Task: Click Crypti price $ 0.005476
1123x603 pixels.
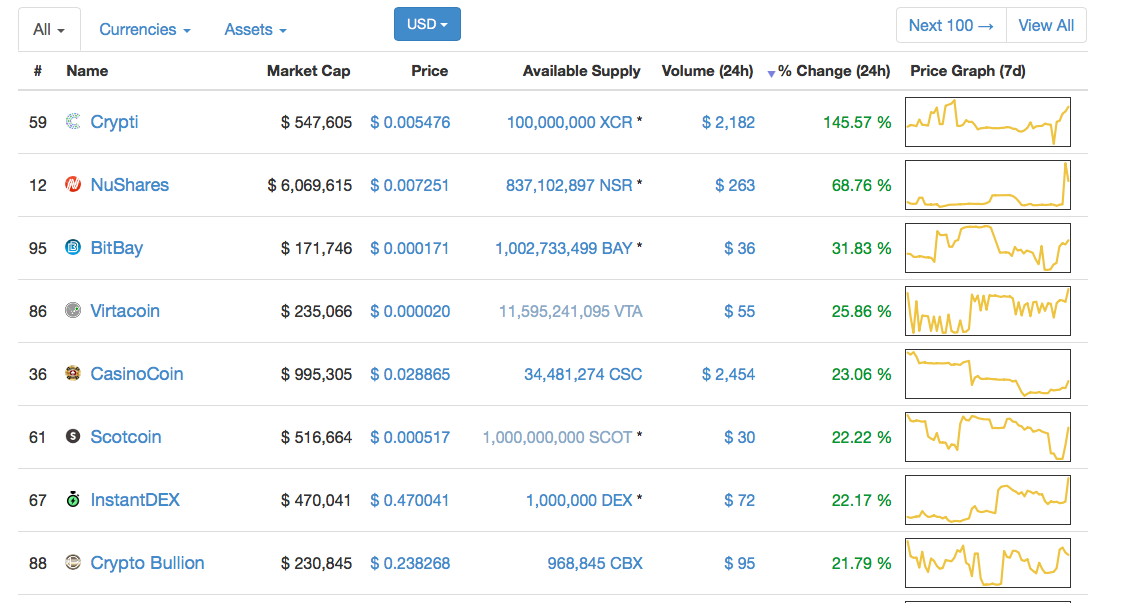Action: coord(410,122)
